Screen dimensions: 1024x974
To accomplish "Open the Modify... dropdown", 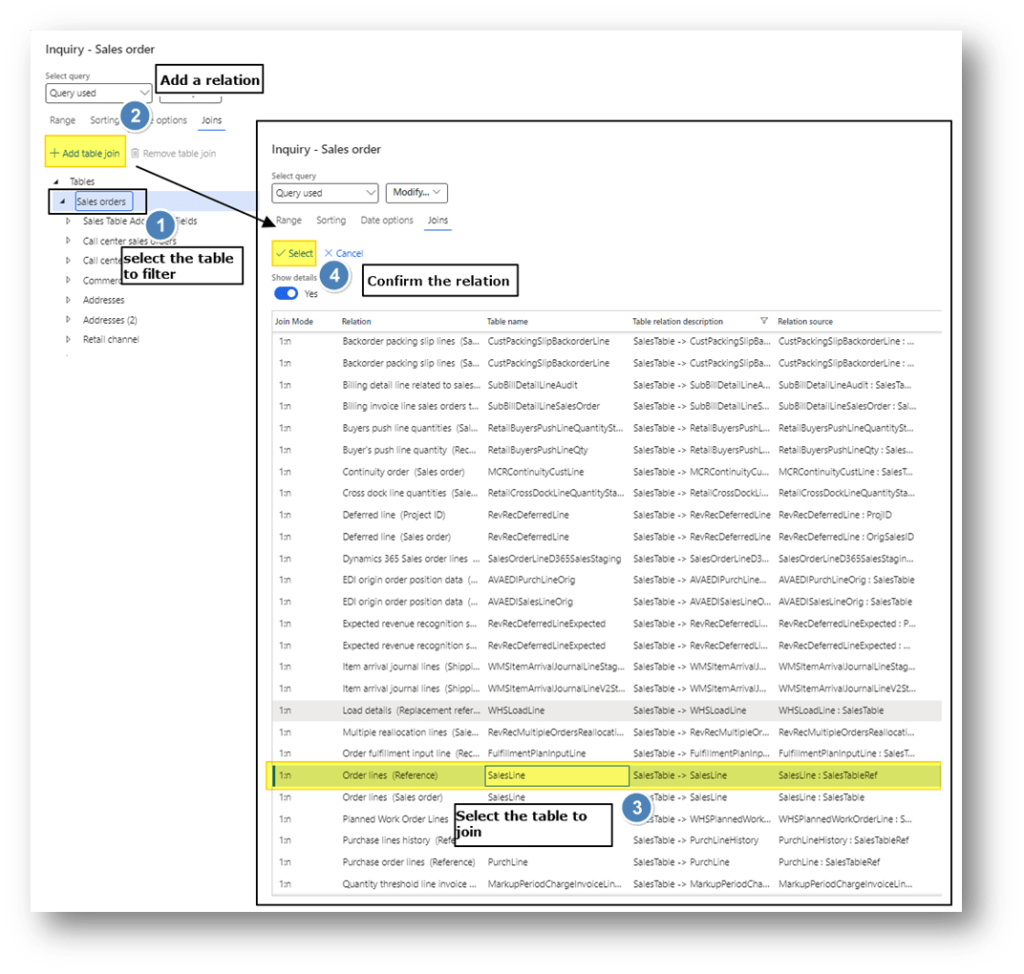I will (416, 193).
